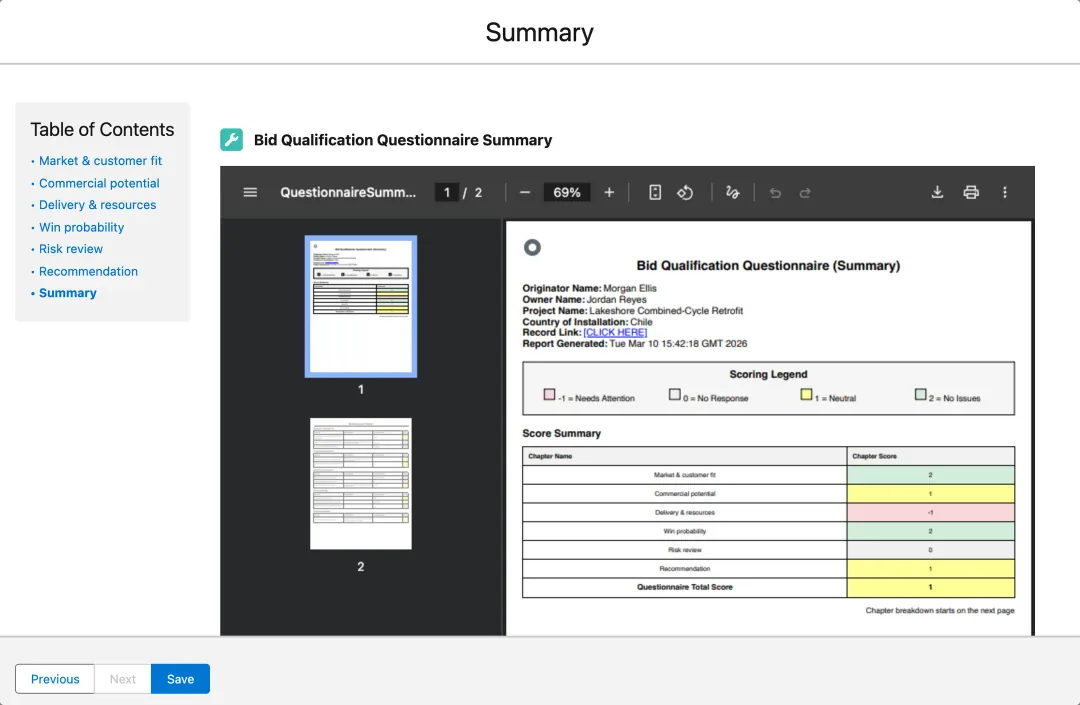The width and height of the screenshot is (1080, 705).
Task: Click the green No Issues legend swatch
Action: click(920, 394)
